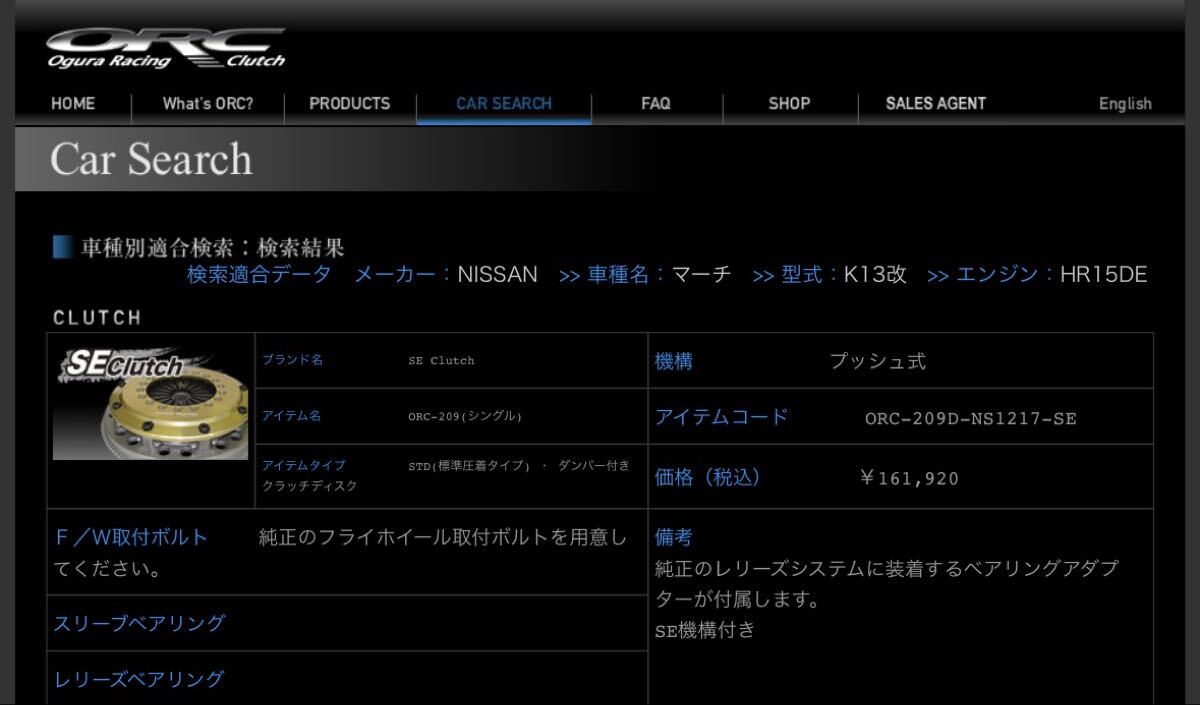Click the ブランド名 label

[x=292, y=360]
